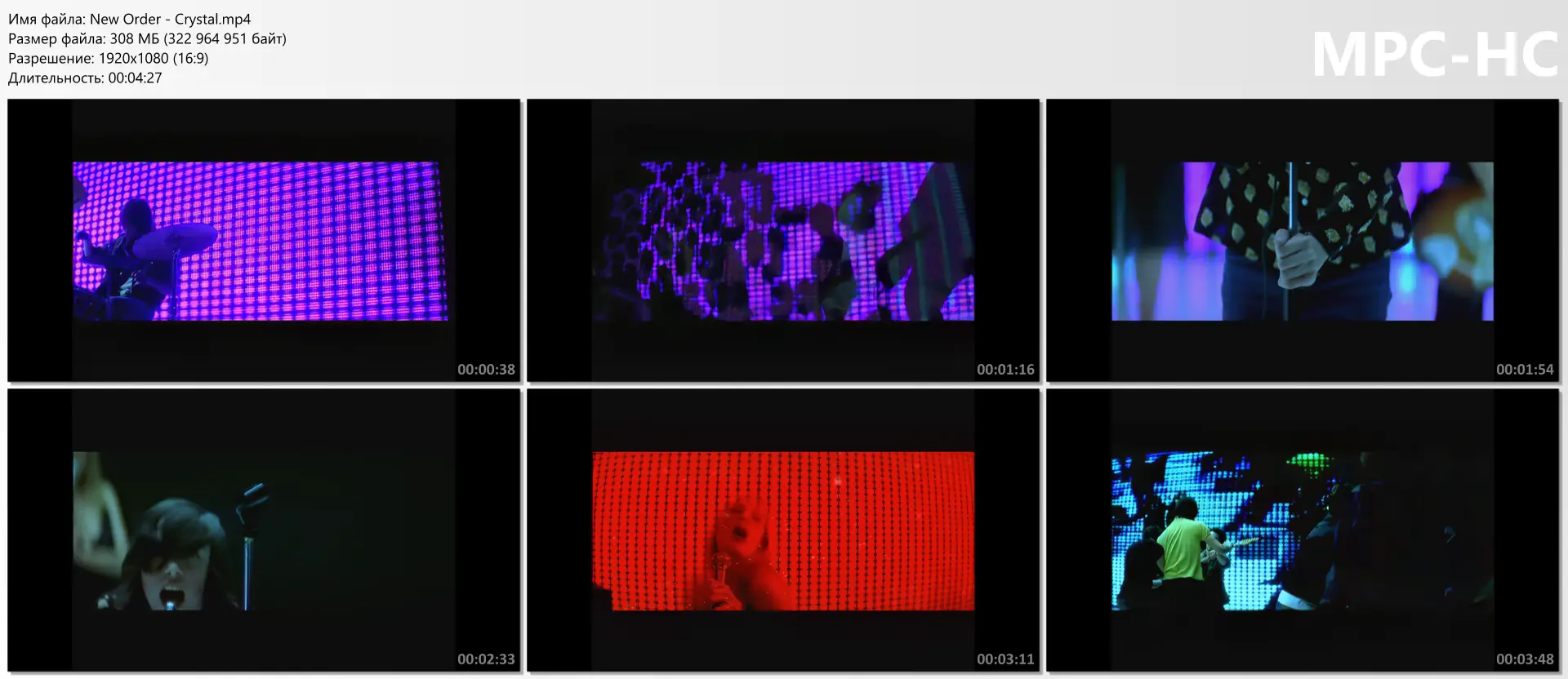Open the red thumbnail at 00:03:11
Screen dimensions: 1568x679
click(x=783, y=530)
